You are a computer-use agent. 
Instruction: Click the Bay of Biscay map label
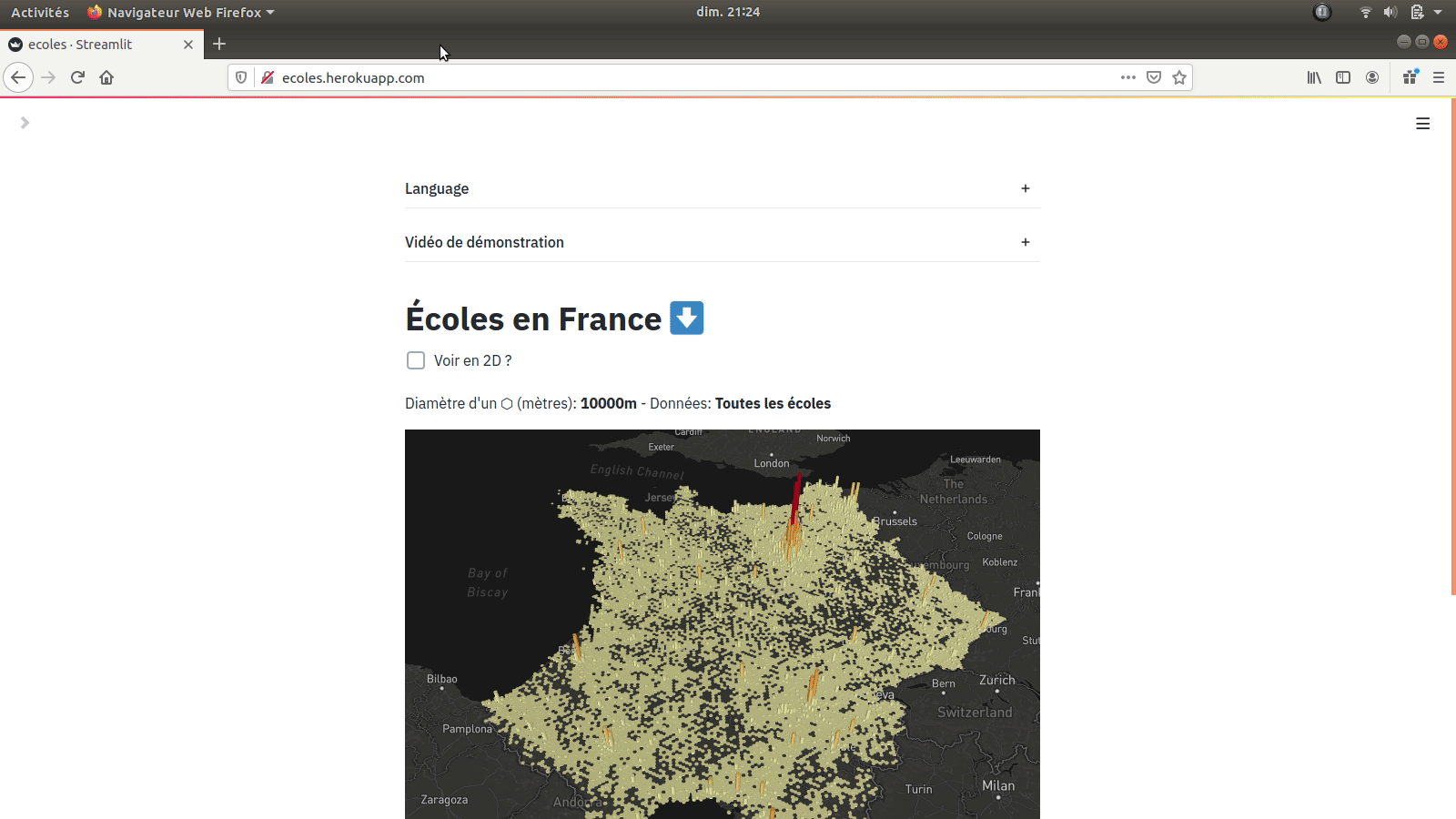click(488, 582)
